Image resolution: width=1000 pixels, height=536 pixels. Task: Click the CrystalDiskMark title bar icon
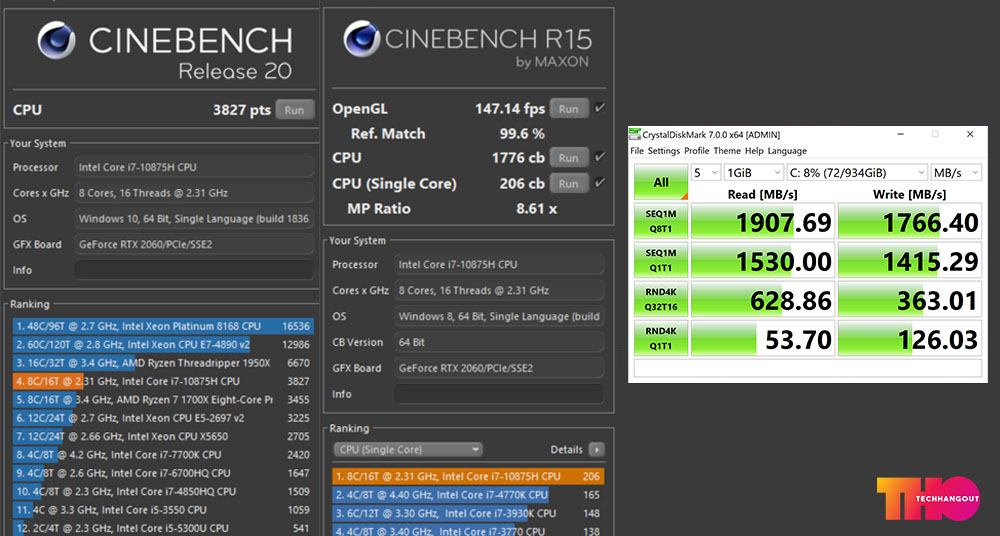pos(635,134)
